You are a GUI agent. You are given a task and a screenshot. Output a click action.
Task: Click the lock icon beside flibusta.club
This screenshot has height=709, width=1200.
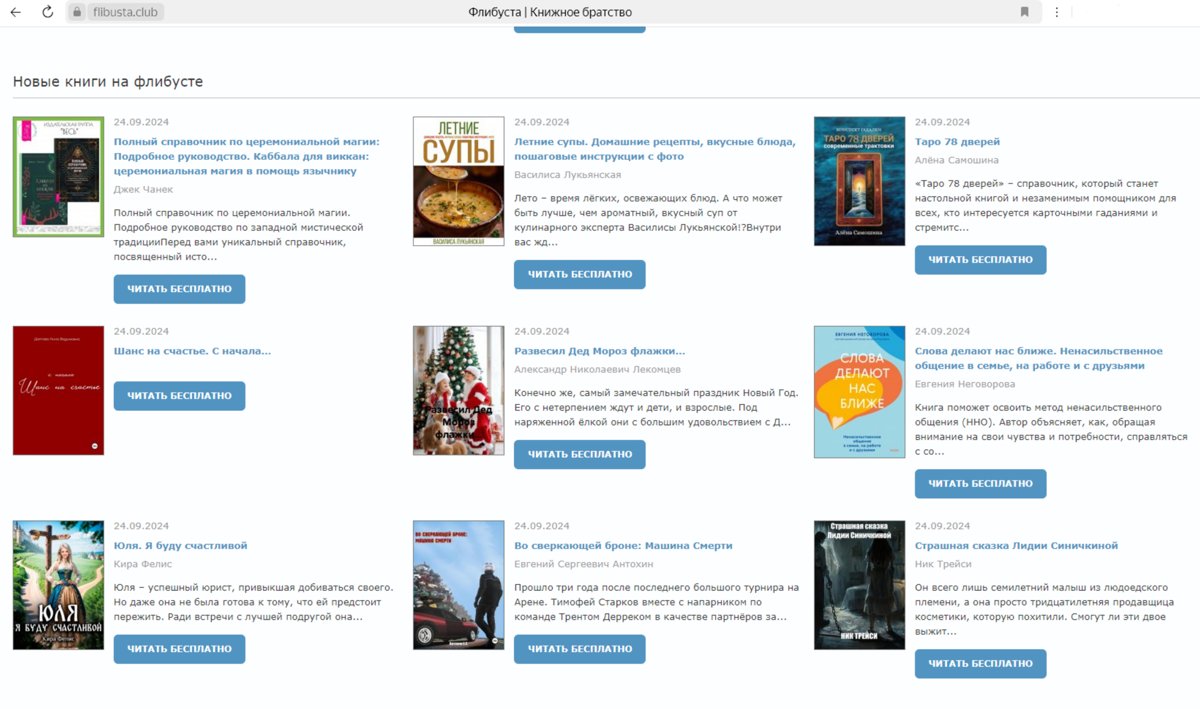pyautogui.click(x=77, y=12)
